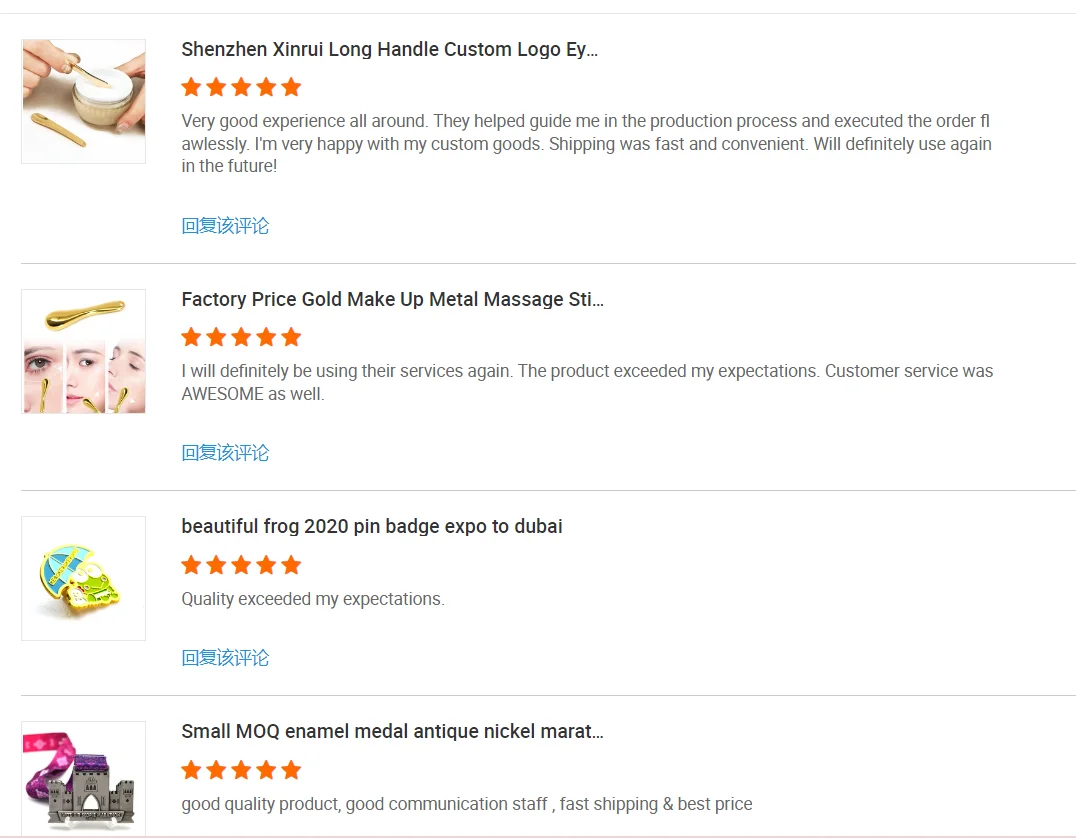Click the star rating of the enamel medal review
Screen dimensions: 1076x838
[x=241, y=770]
